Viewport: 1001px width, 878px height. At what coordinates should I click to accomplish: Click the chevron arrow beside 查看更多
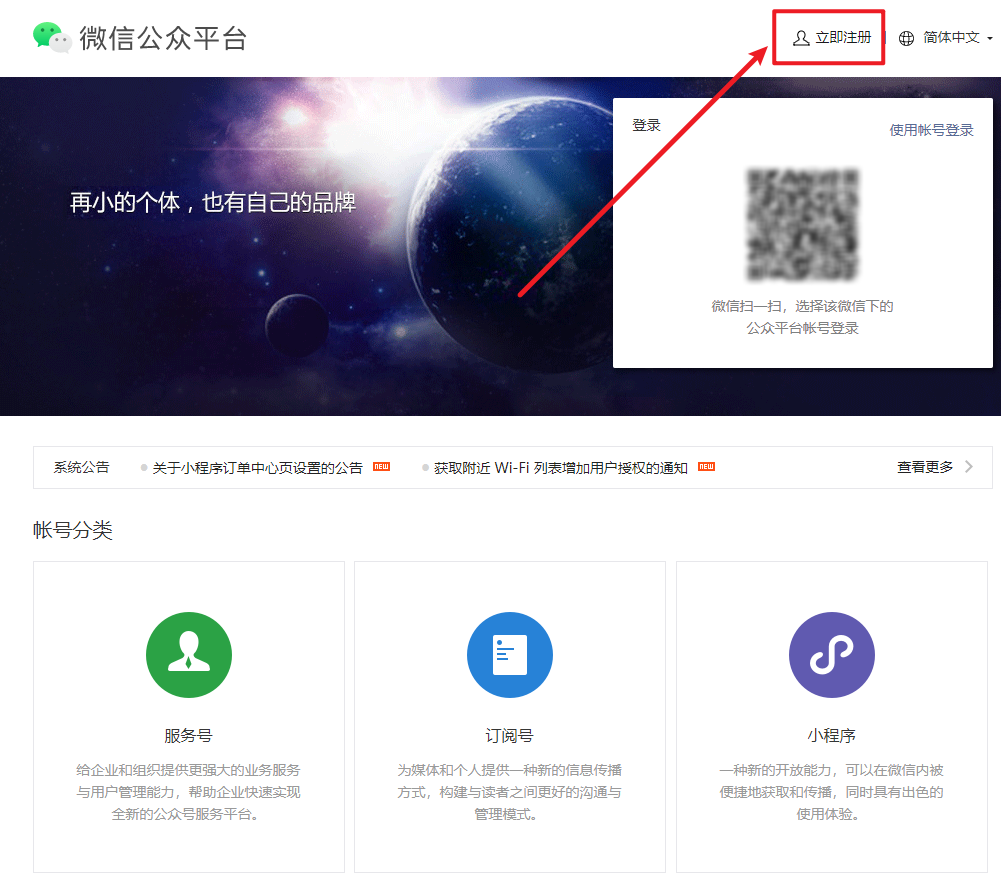pos(969,467)
